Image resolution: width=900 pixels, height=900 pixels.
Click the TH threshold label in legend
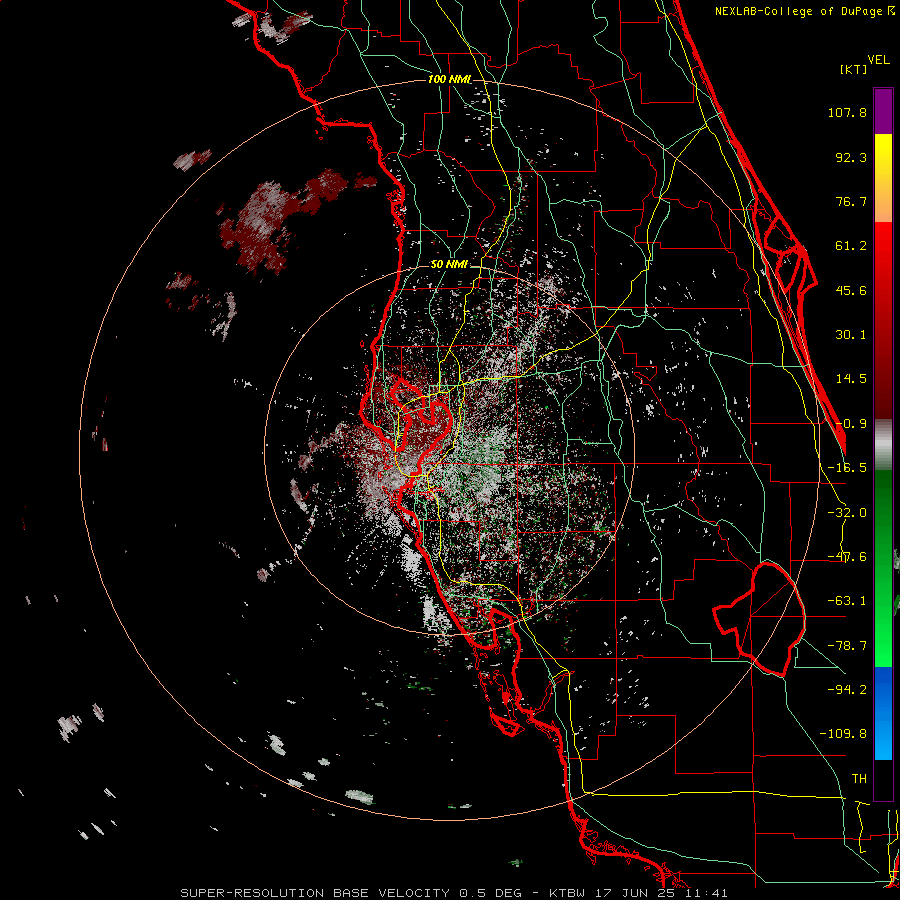[x=859, y=779]
